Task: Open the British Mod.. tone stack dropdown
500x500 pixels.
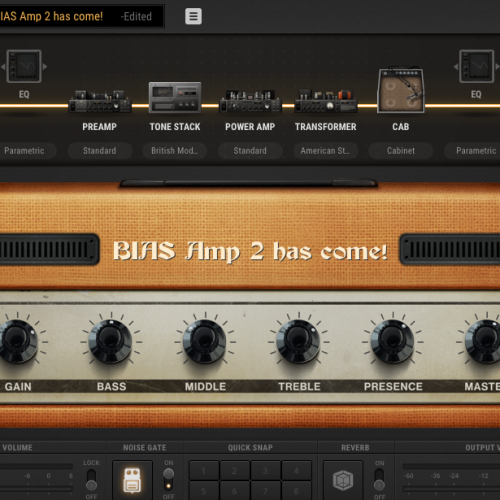Action: tap(175, 151)
